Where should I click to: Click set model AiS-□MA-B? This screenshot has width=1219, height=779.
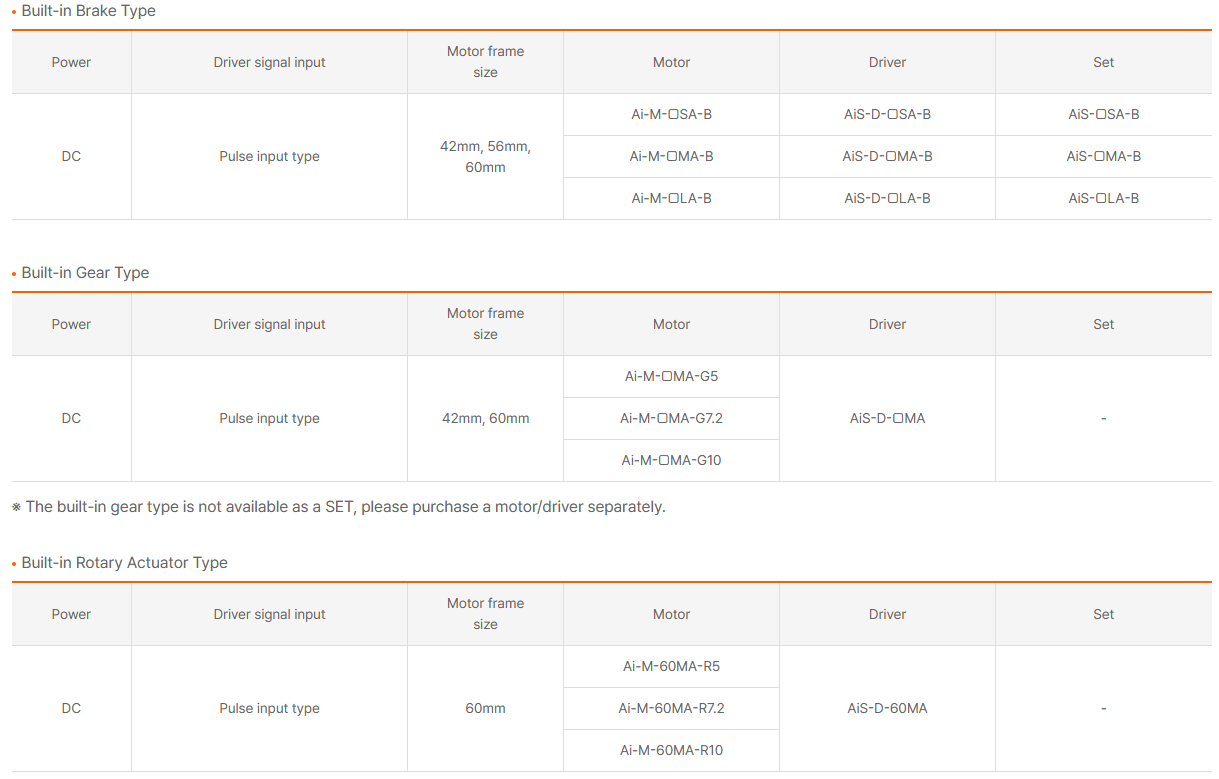pyautogui.click(x=1103, y=156)
